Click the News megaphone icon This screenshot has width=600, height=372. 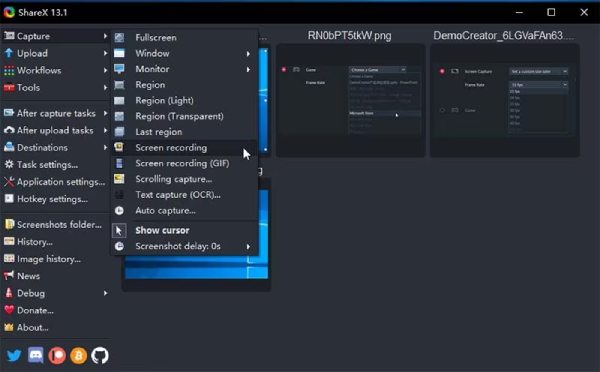pyautogui.click(x=9, y=276)
